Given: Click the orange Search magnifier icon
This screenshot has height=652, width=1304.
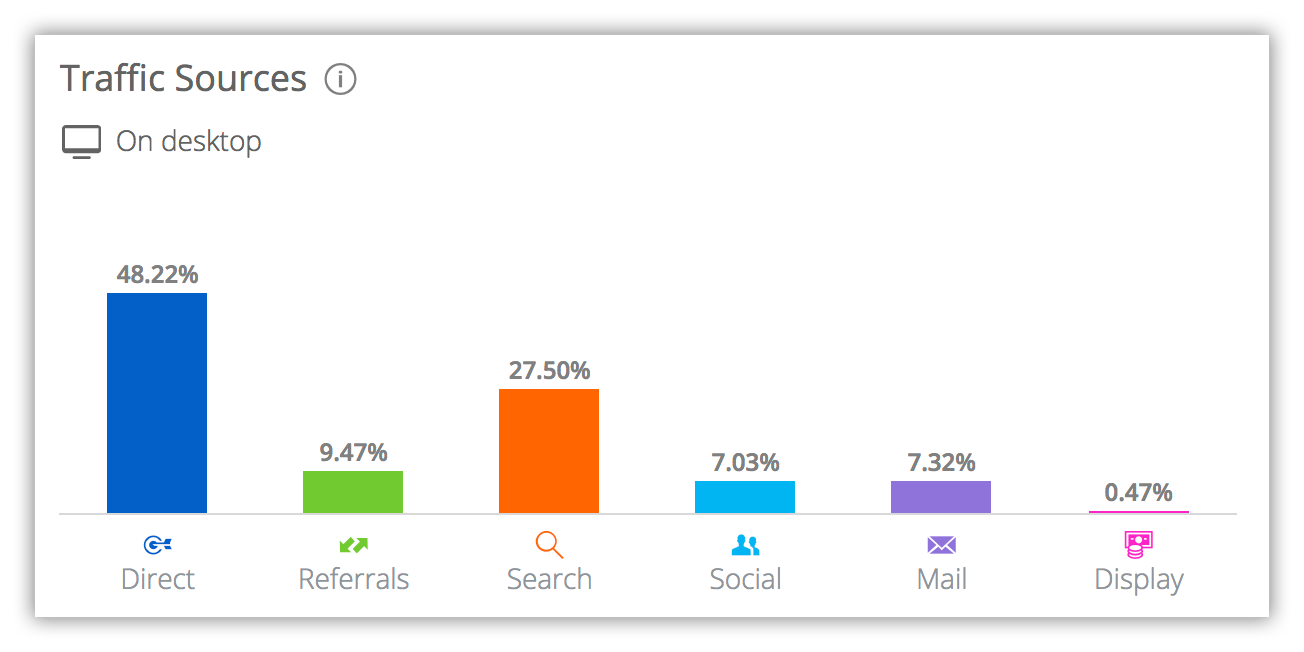Looking at the screenshot, I should (x=549, y=545).
